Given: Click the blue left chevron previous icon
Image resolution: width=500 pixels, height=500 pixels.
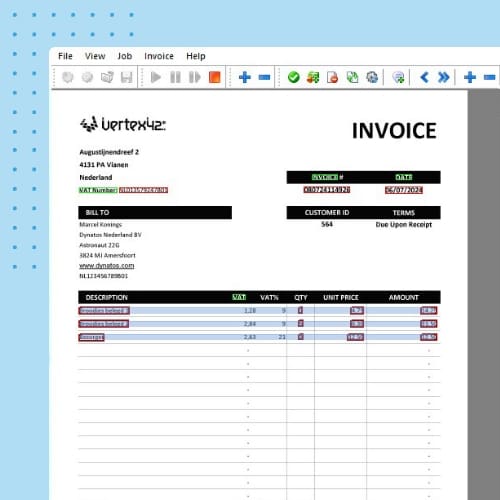Looking at the screenshot, I should (424, 77).
